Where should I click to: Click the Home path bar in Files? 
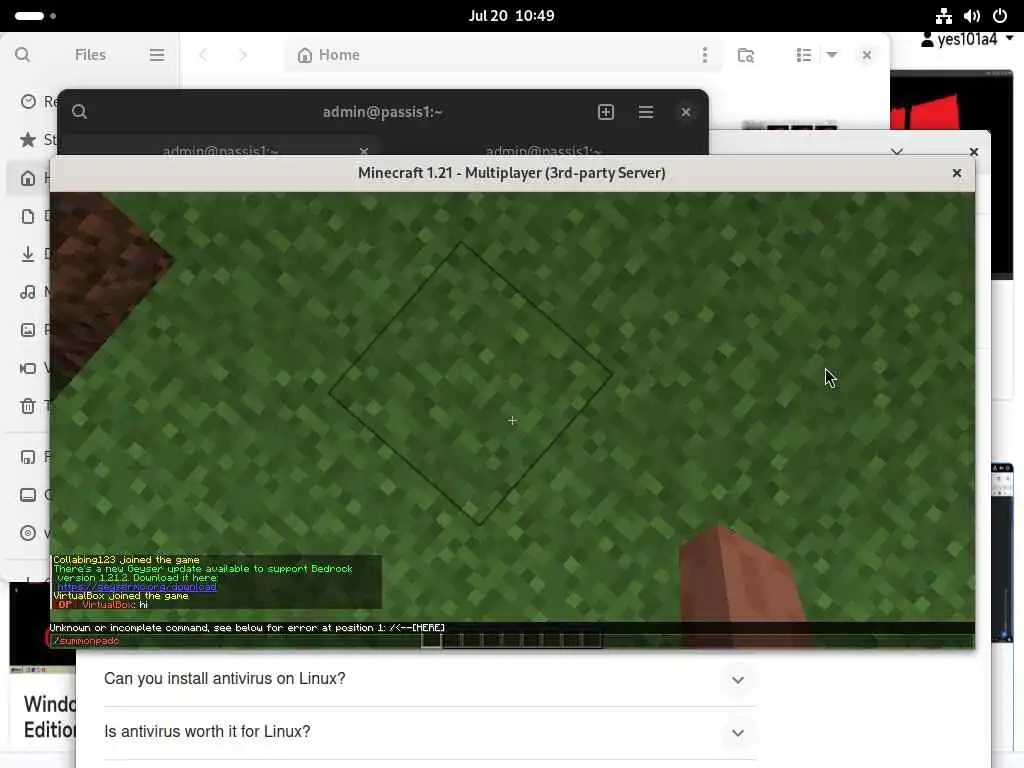[503, 55]
